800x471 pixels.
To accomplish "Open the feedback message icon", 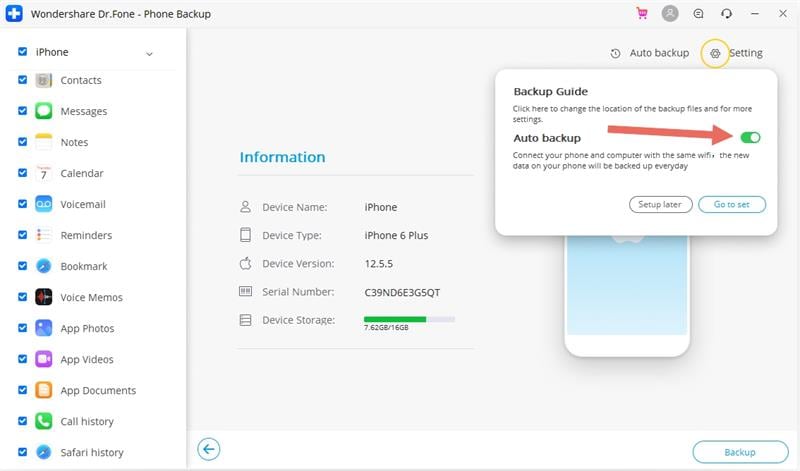I will 698,14.
